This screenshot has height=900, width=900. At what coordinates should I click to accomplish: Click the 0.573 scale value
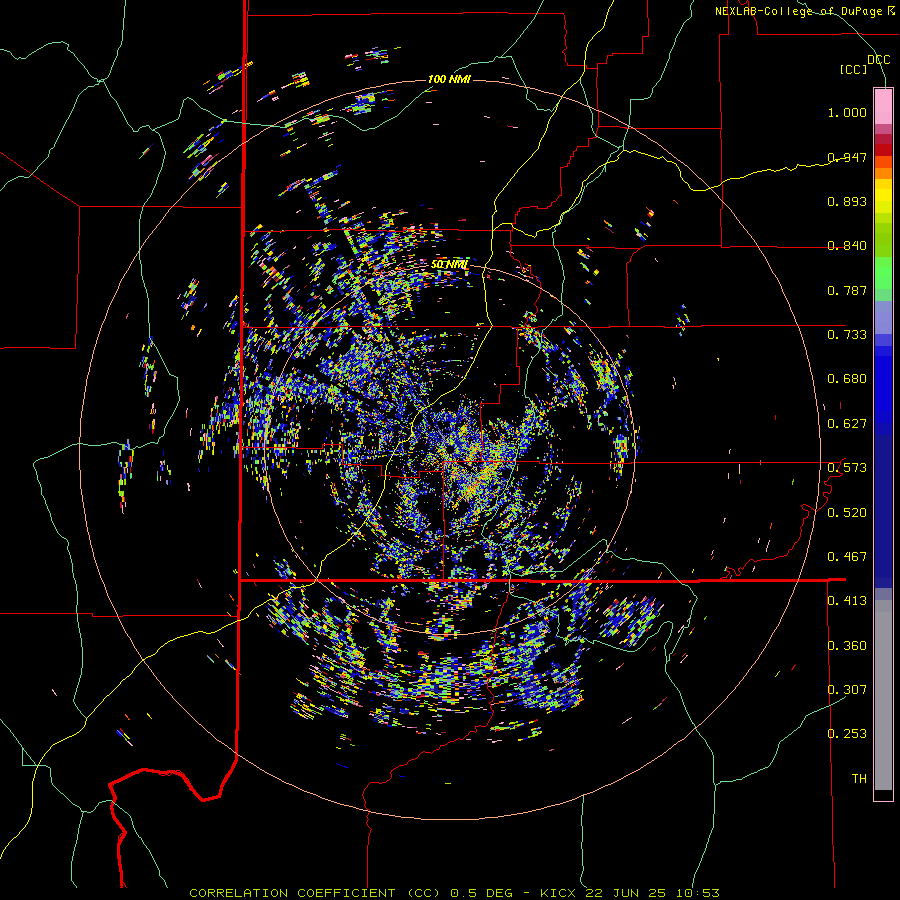tap(847, 468)
